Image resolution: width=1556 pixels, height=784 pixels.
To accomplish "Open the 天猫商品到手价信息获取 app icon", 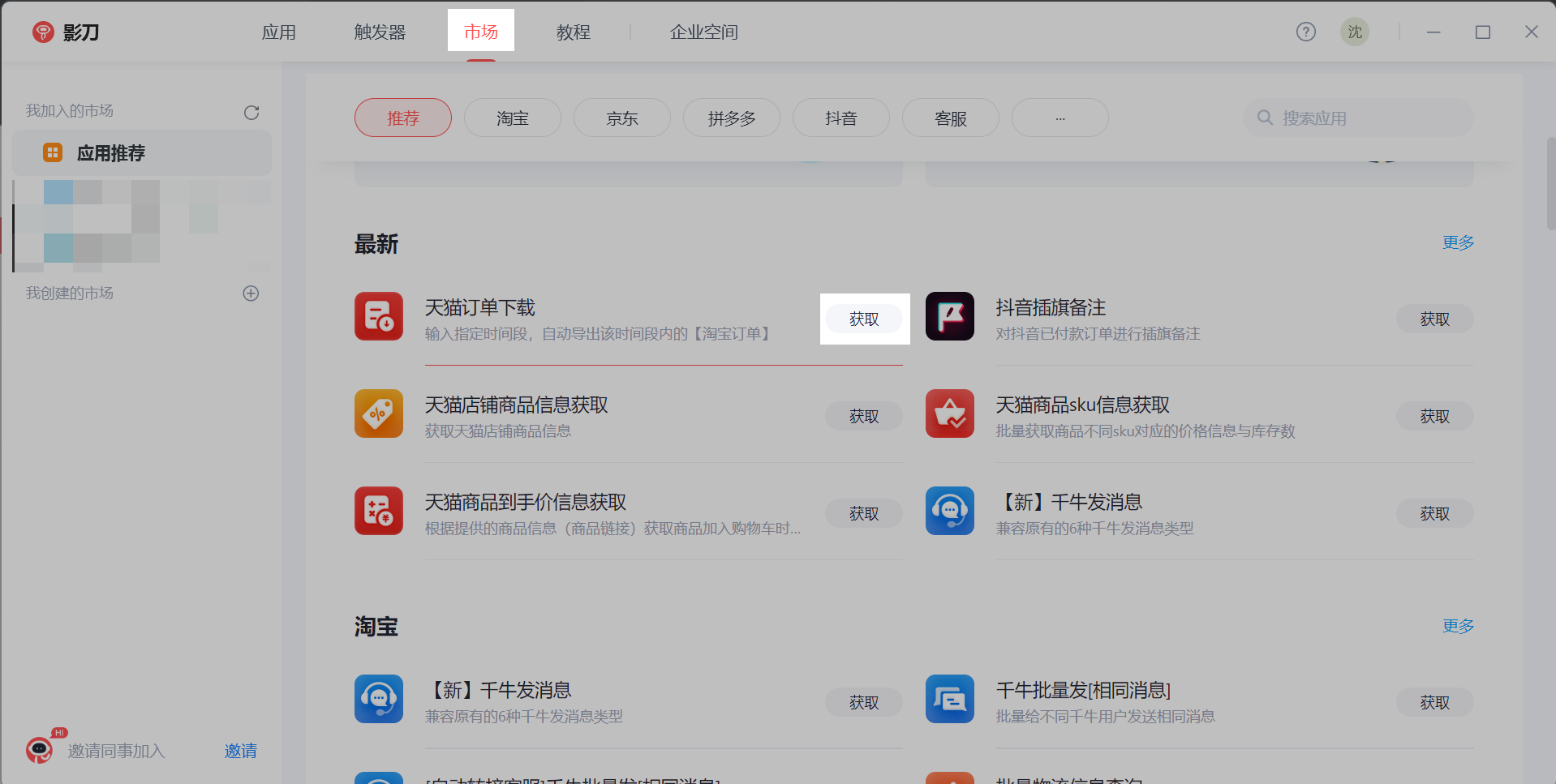I will tap(379, 511).
